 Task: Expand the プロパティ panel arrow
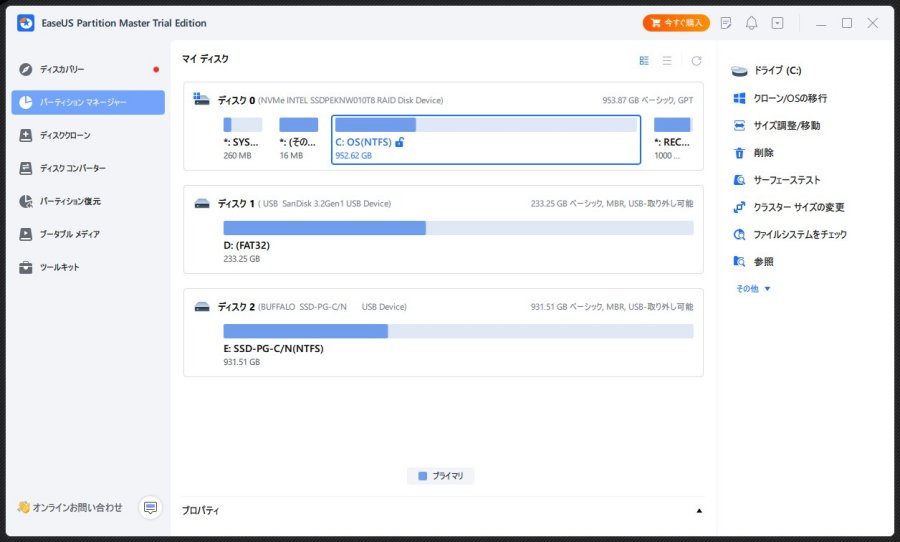click(699, 510)
